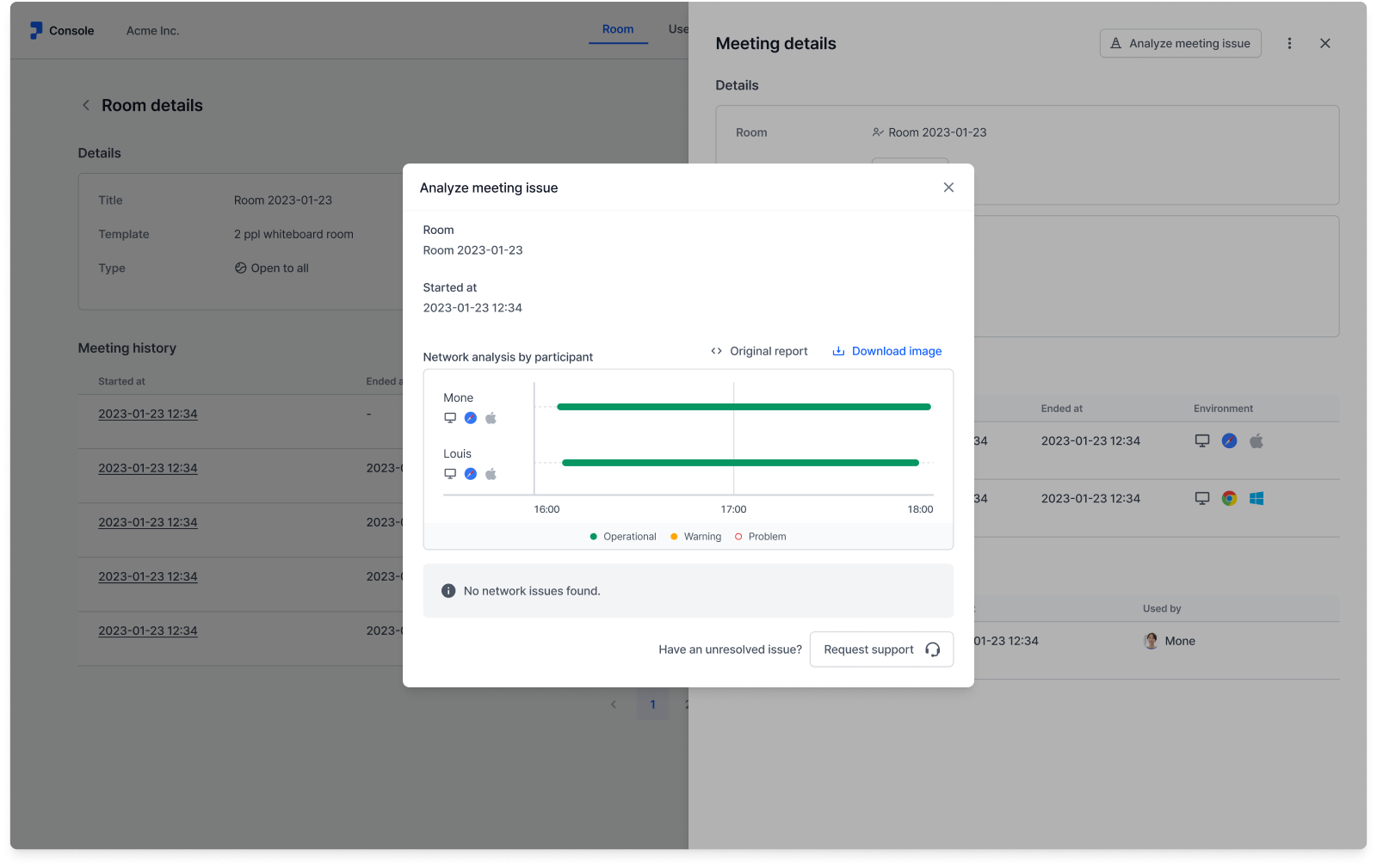Click the Mone participant name in chart
The width and height of the screenshot is (1377, 868).
[459, 397]
